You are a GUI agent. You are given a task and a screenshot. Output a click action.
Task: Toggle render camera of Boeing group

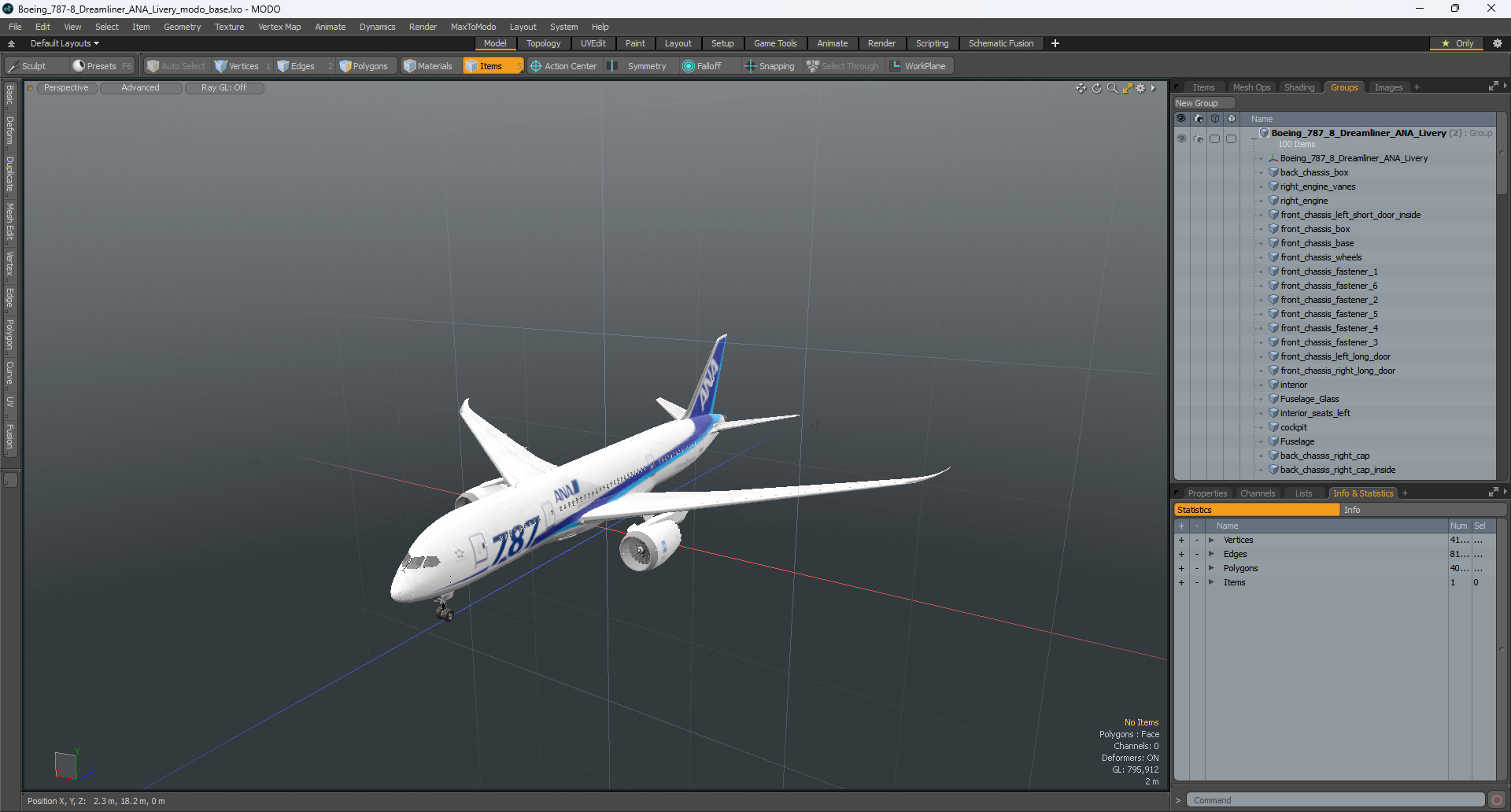click(1199, 138)
